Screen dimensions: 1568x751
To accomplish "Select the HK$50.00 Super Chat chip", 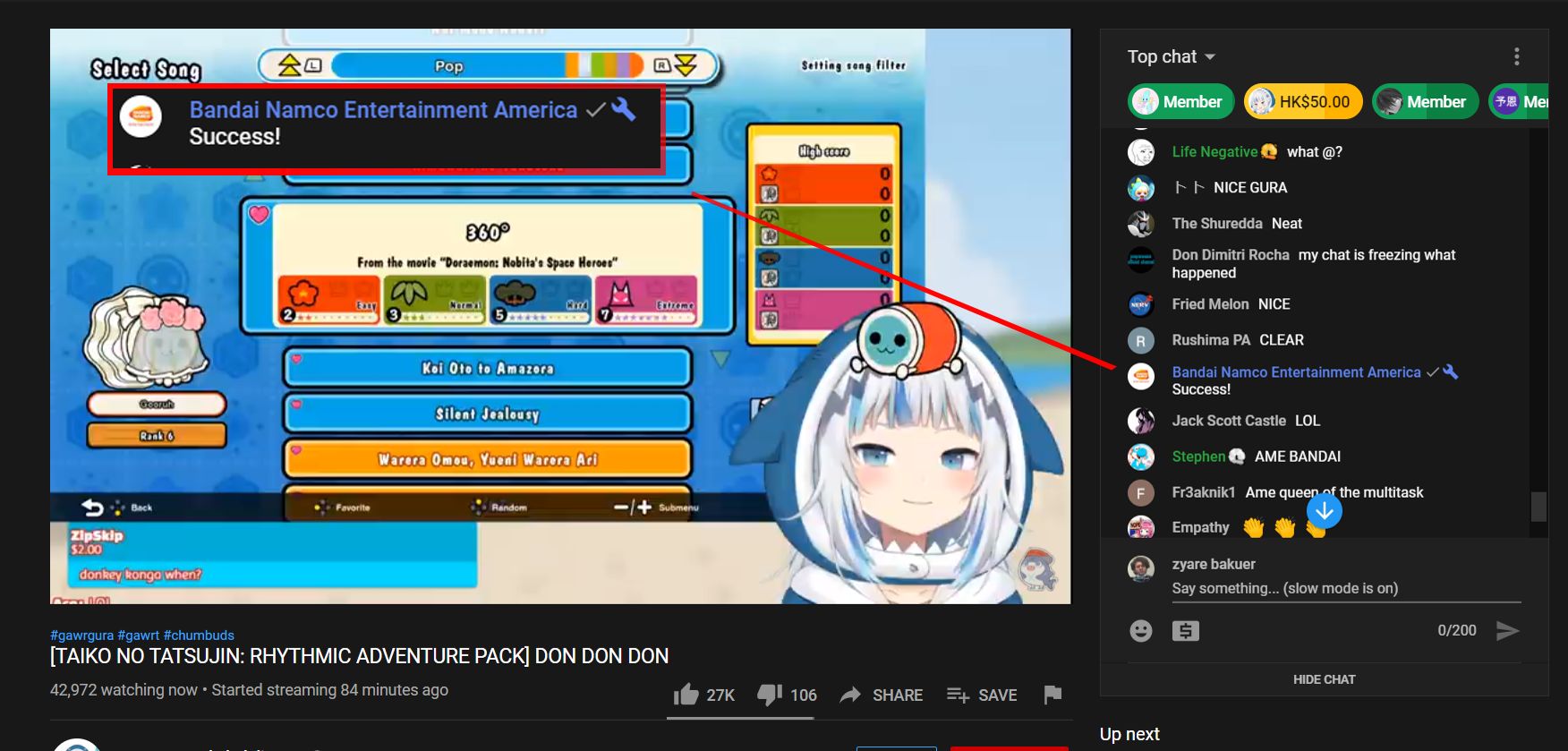I will tap(1303, 102).
